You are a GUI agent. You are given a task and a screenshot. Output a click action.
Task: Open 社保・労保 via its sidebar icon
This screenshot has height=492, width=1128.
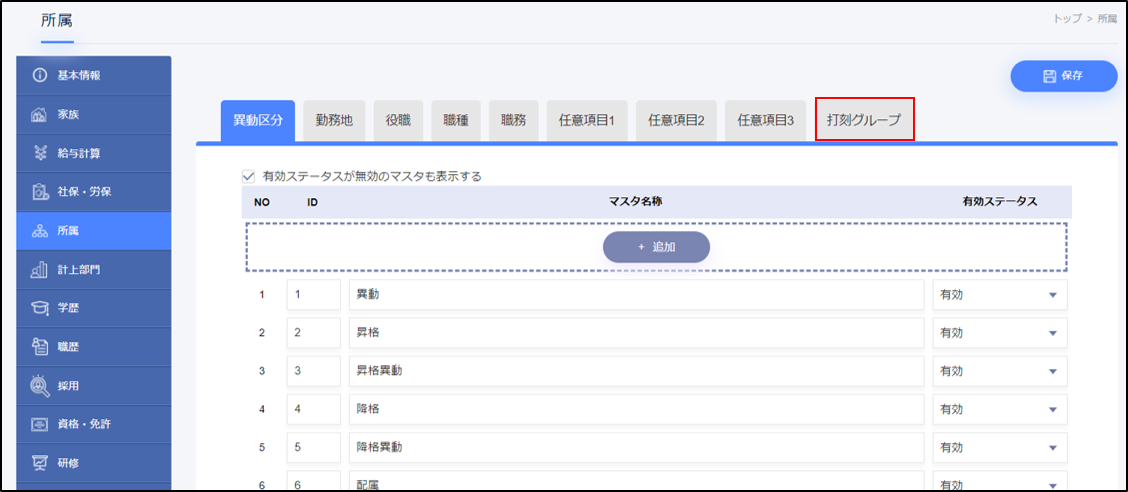coord(40,192)
